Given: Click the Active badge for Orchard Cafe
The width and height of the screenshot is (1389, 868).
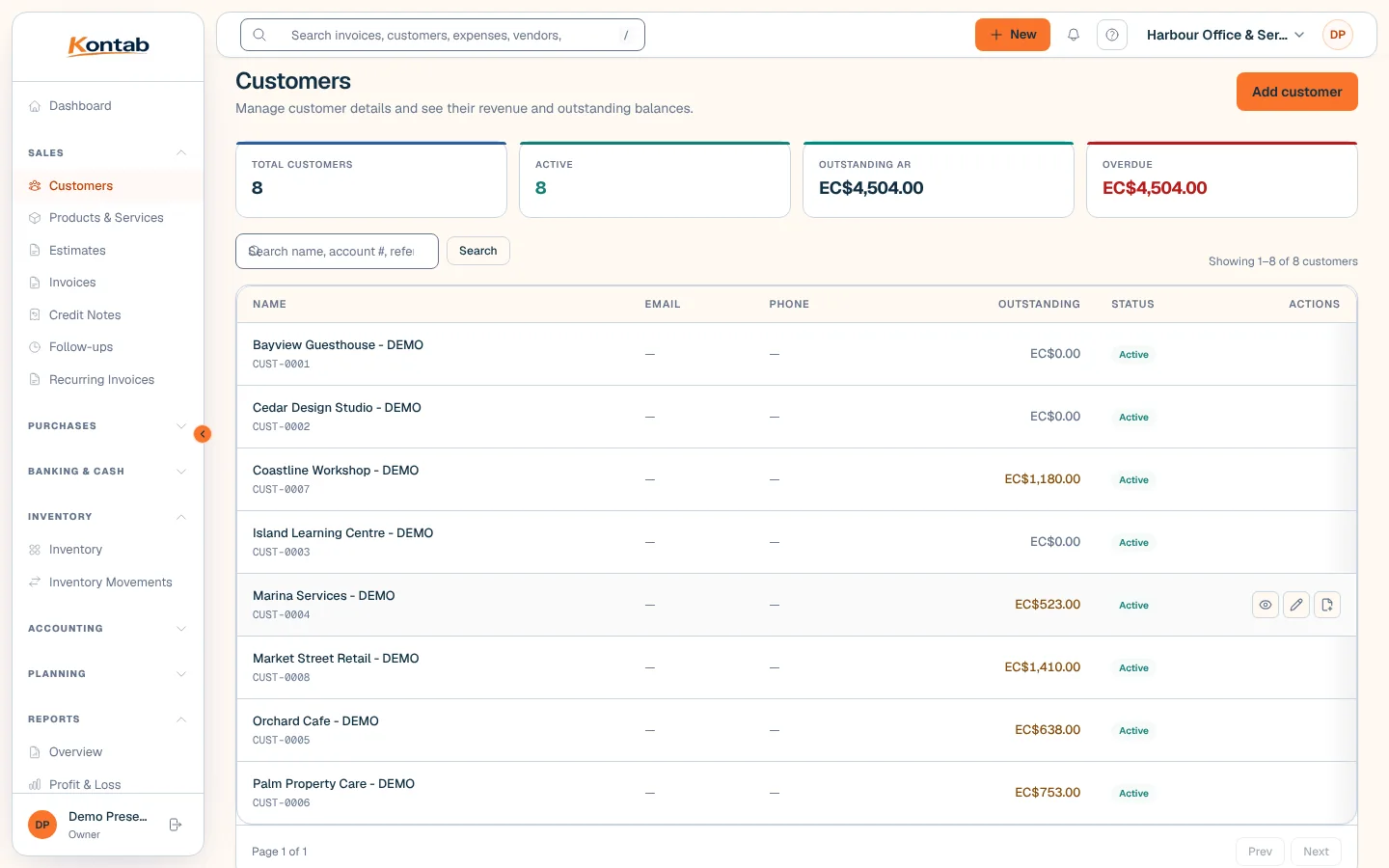Looking at the screenshot, I should pyautogui.click(x=1133, y=731).
